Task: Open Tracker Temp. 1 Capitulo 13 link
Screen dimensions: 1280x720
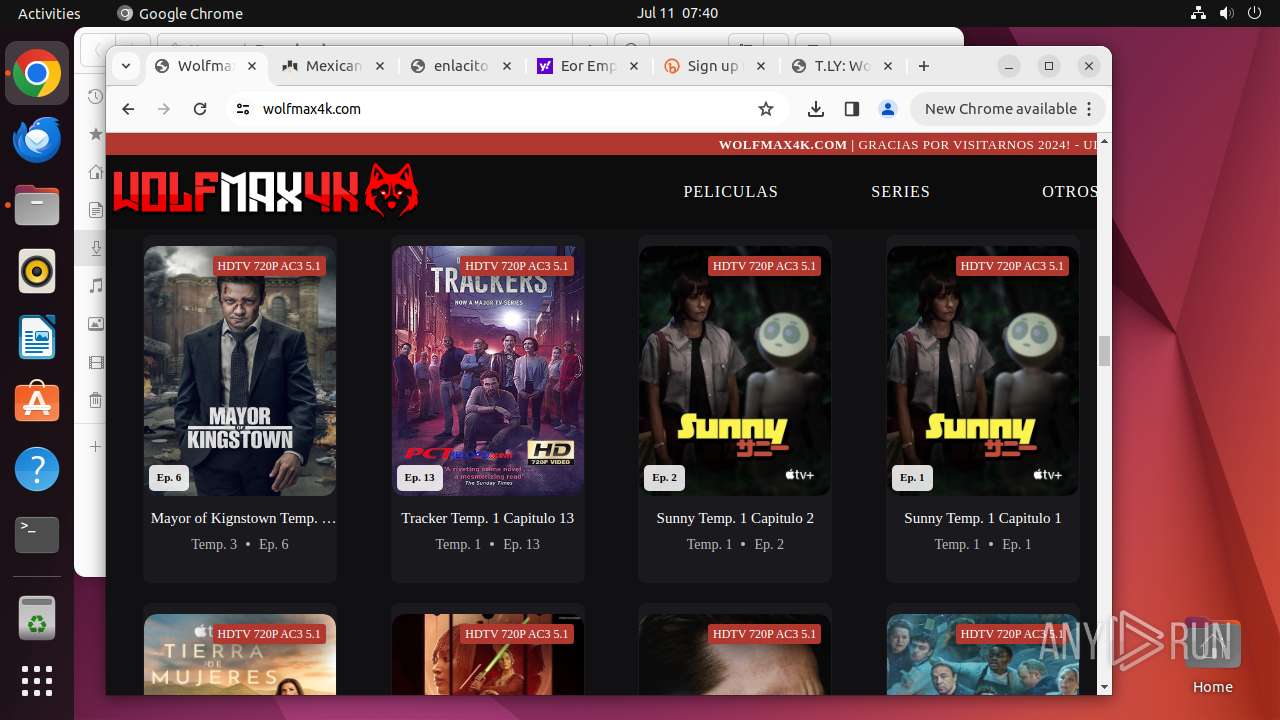Action: [488, 518]
